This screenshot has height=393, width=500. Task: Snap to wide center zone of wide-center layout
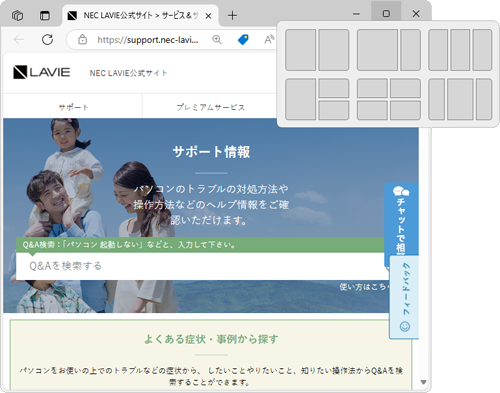tap(460, 99)
